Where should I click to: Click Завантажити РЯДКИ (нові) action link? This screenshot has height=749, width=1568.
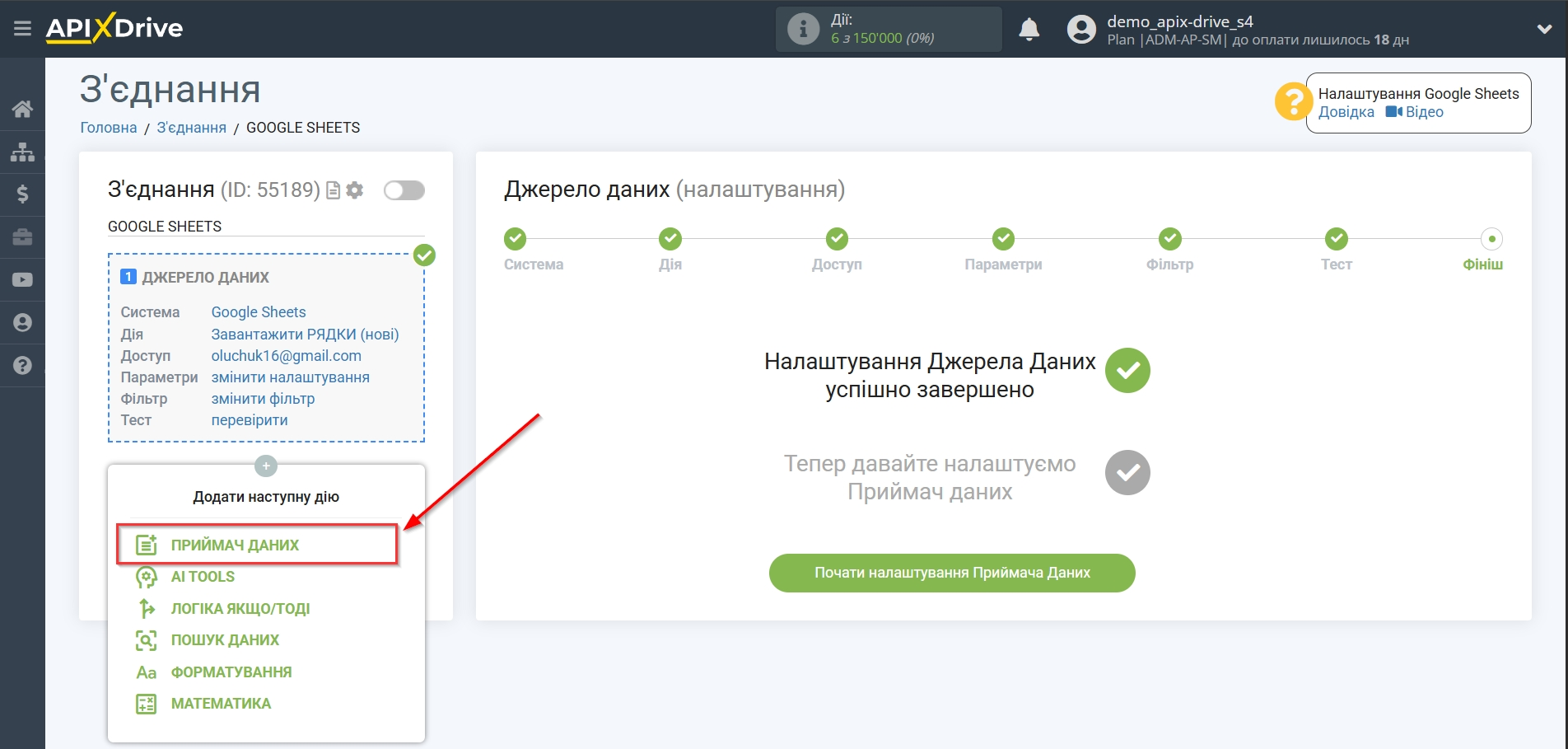coord(305,335)
